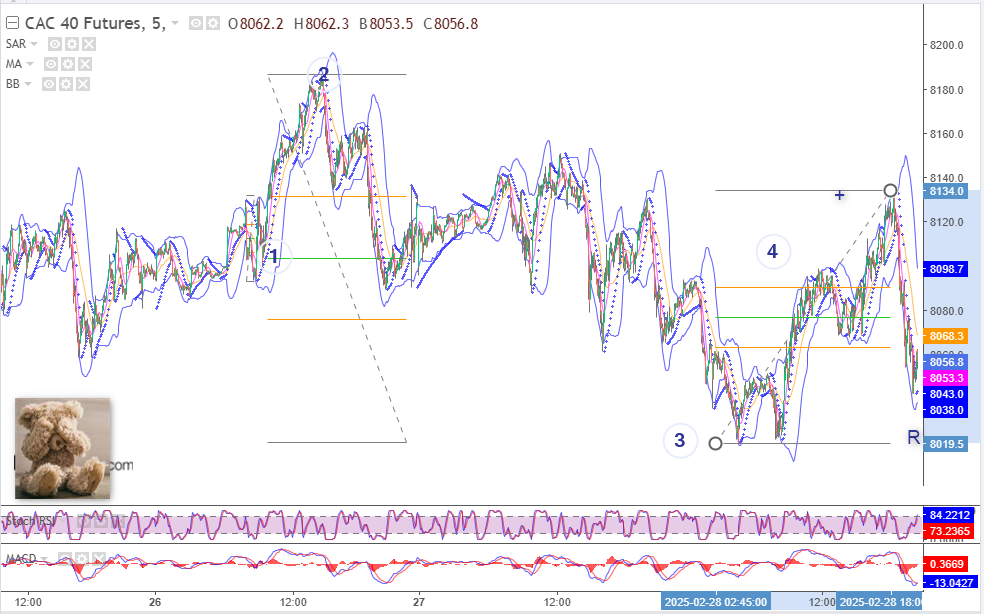
Task: Click the MACD value -13.0427
Action: click(x=949, y=583)
